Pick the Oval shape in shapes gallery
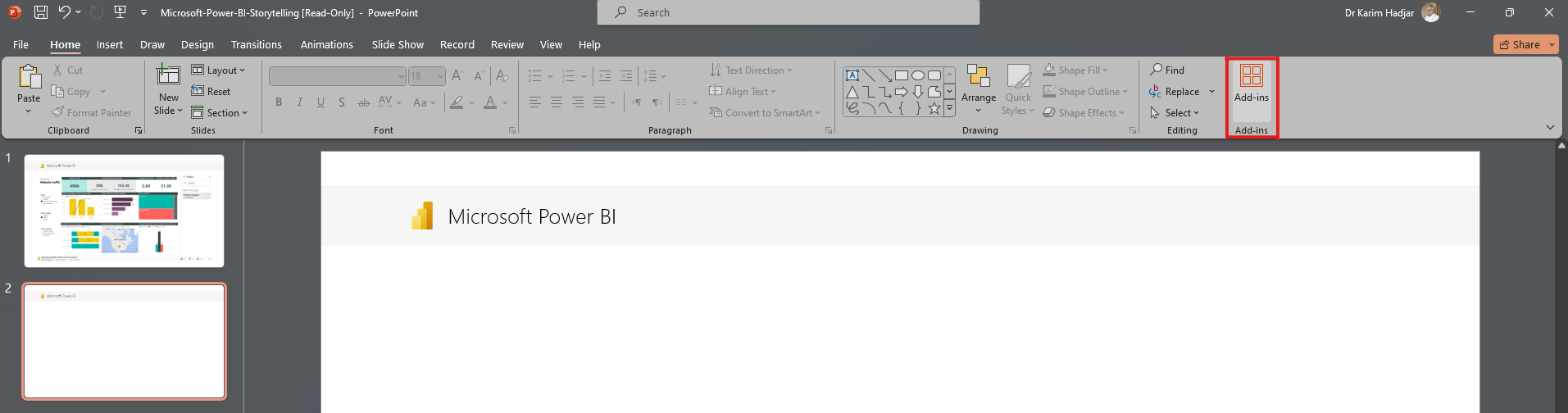Viewport: 1568px width, 413px height. [918, 75]
